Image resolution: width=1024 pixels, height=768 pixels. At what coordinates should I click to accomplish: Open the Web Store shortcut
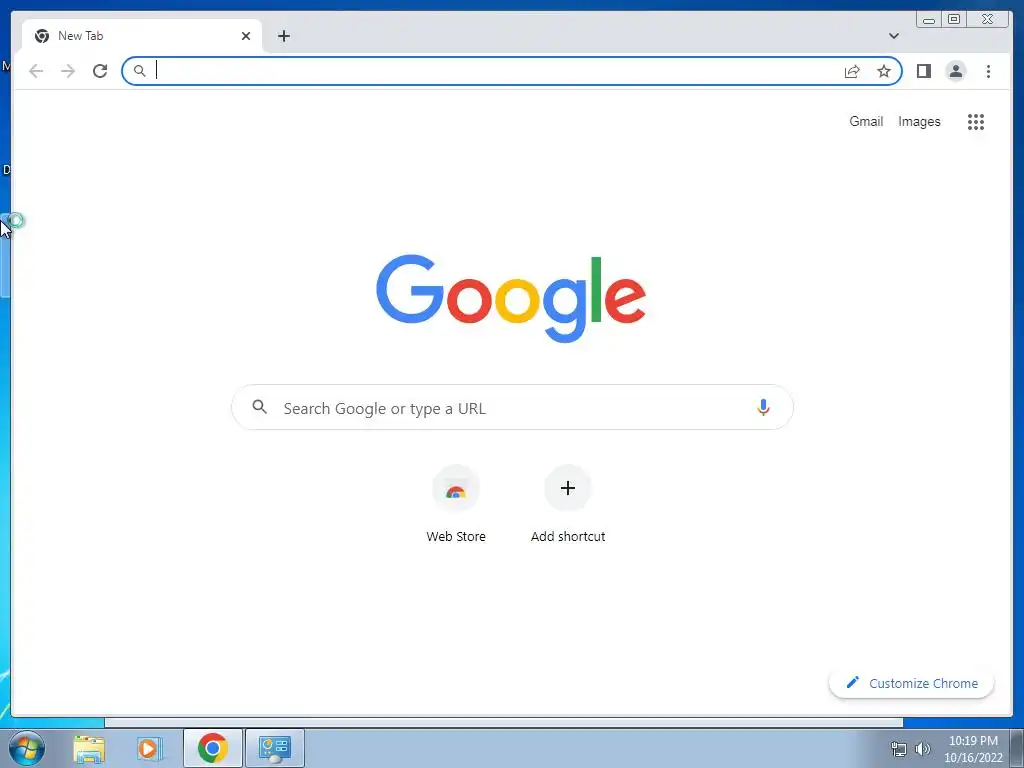tap(456, 504)
